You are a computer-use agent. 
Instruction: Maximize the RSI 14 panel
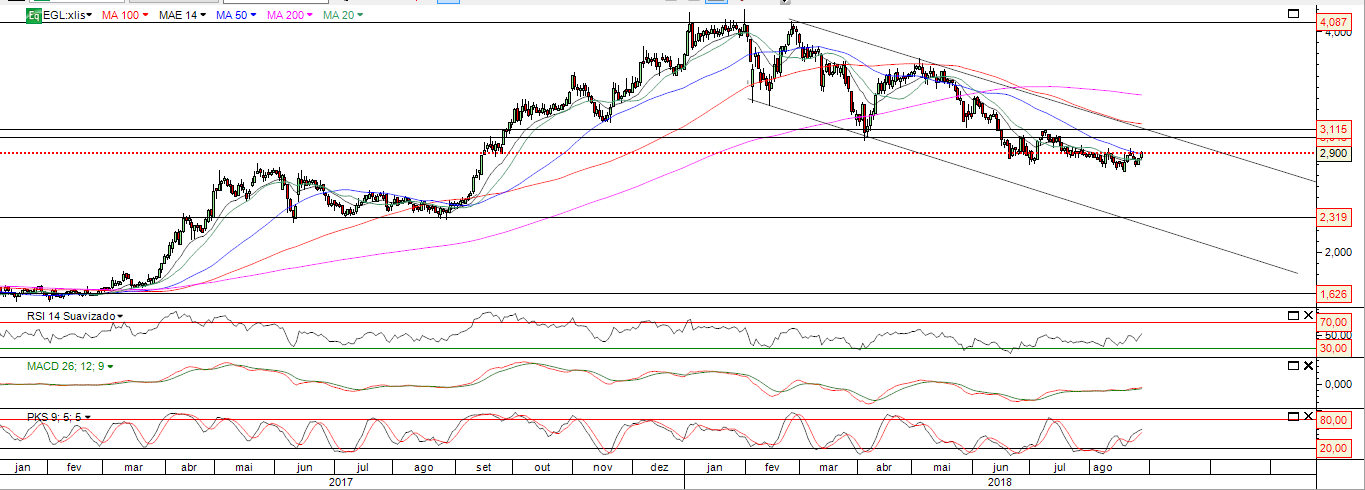click(x=1292, y=316)
